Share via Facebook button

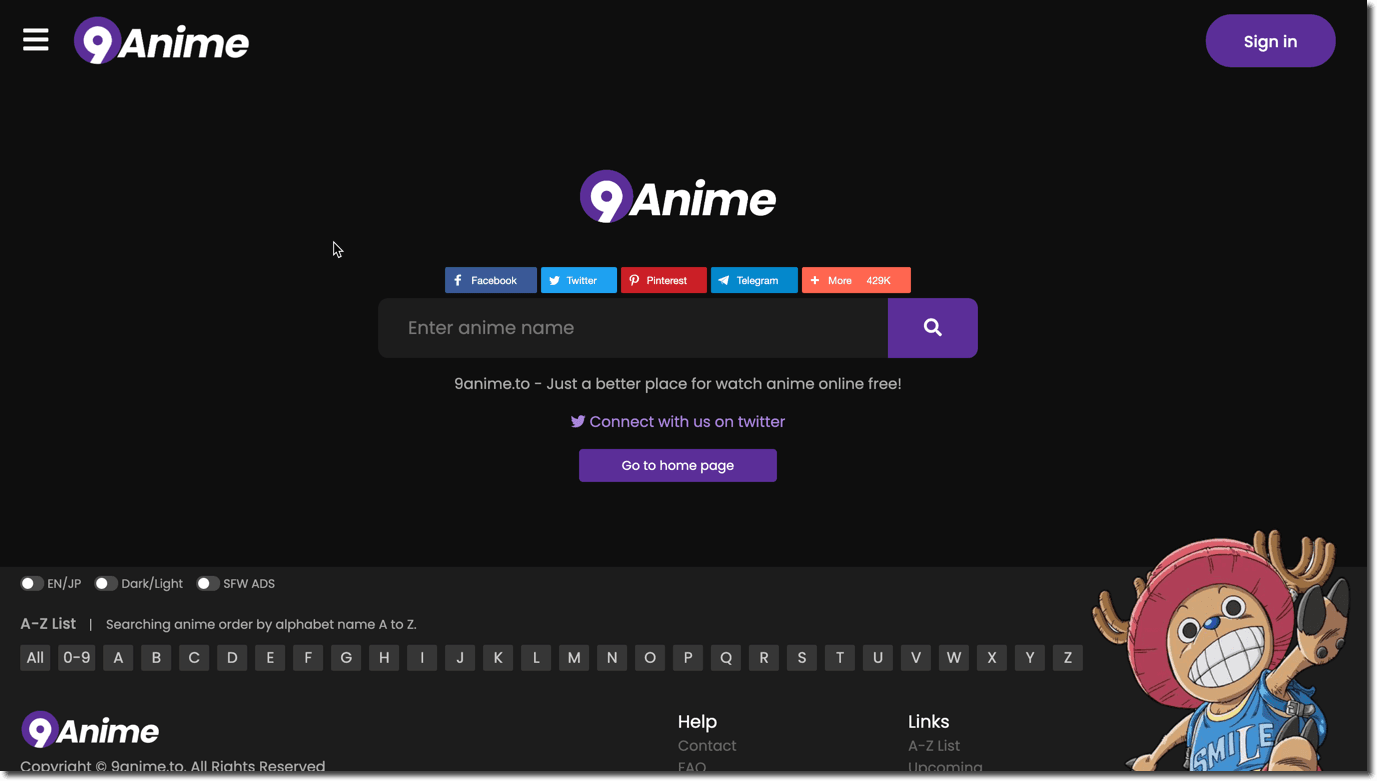[x=491, y=280]
